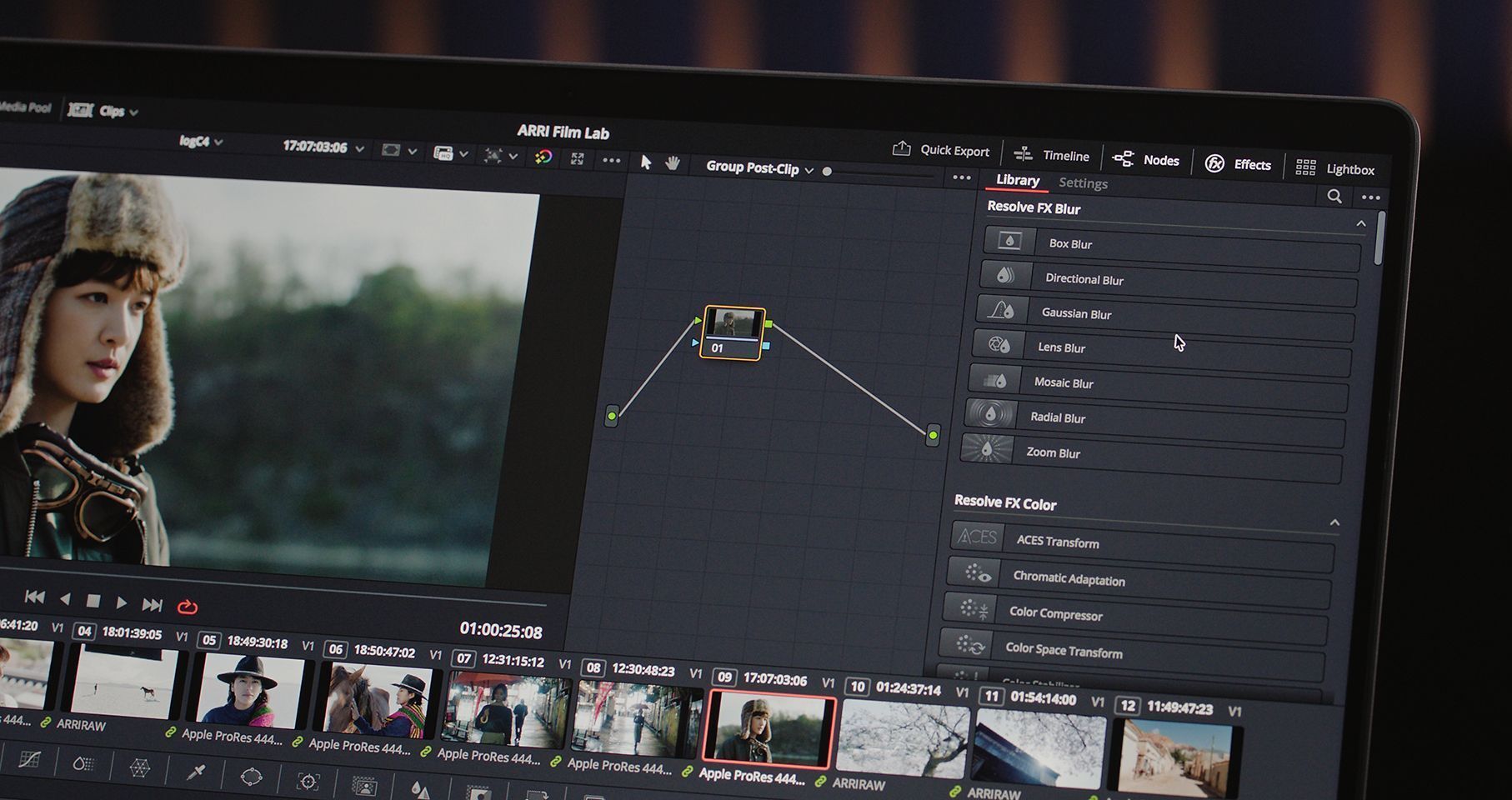Screen dimensions: 1512x800
Task: Toggle the Nodes panel
Action: tap(1146, 160)
